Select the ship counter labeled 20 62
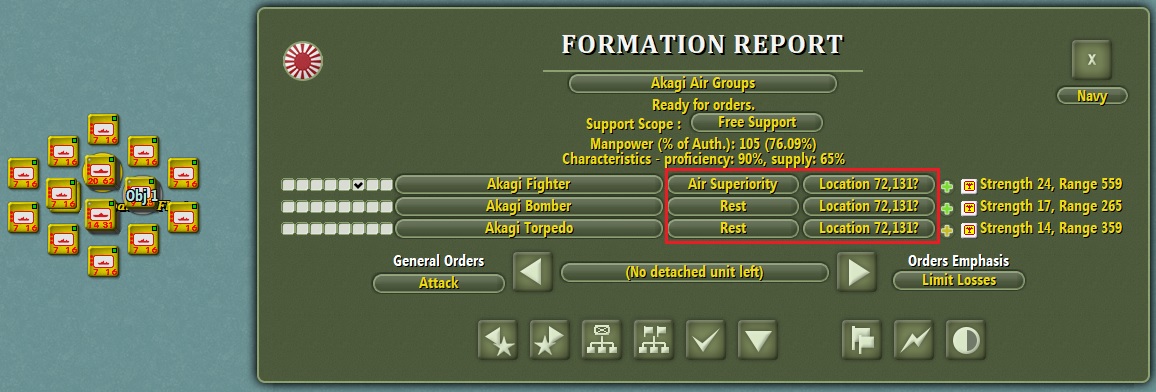This screenshot has width=1156, height=392. pos(102,170)
